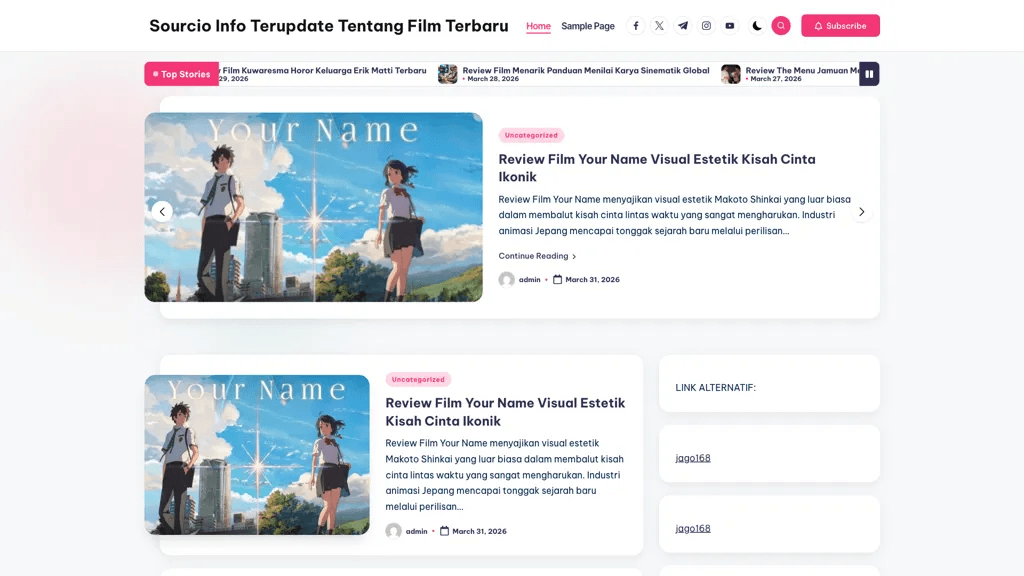Click admin author name in slider

(530, 280)
